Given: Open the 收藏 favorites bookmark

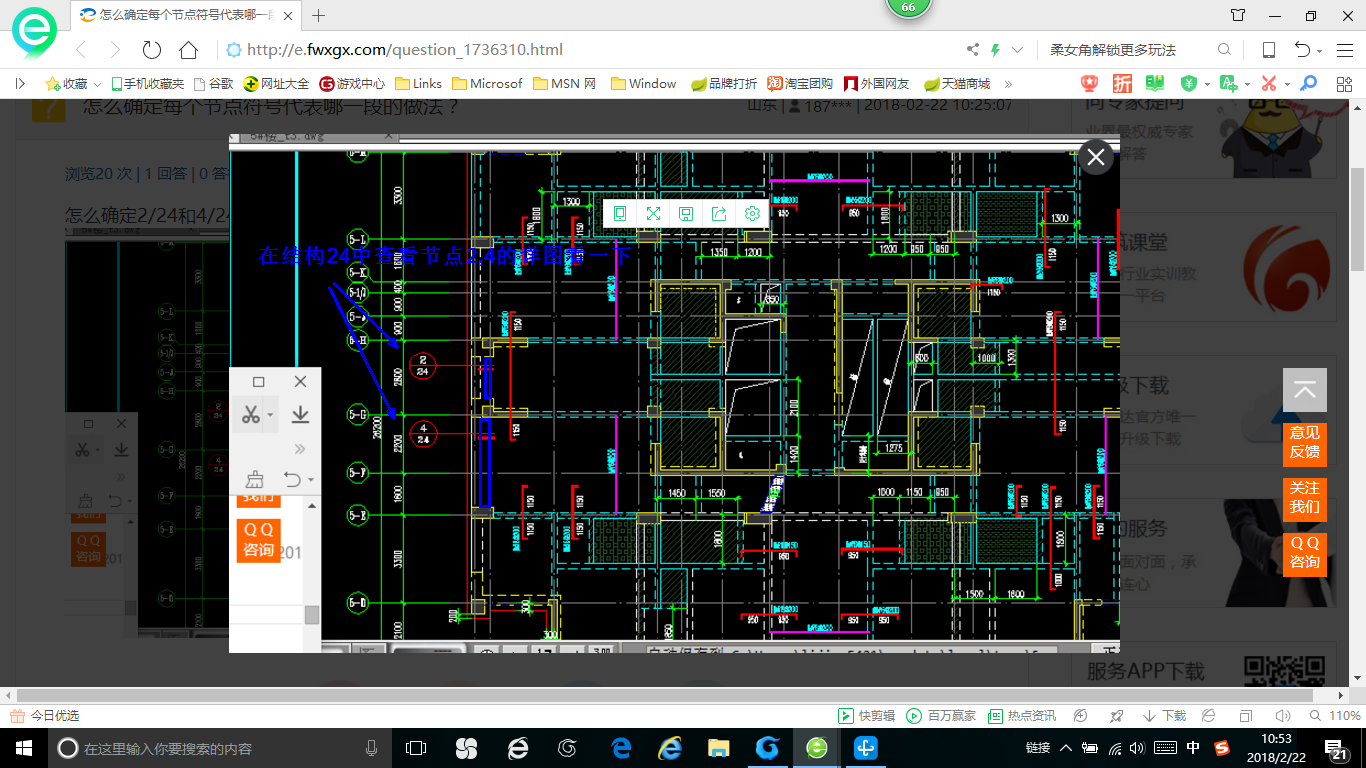Looking at the screenshot, I should (66, 84).
